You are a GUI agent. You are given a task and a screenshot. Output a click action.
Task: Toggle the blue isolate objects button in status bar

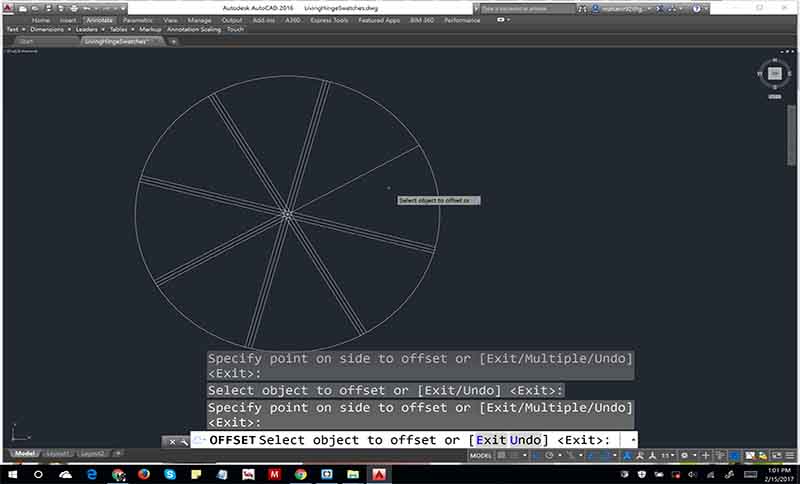tap(734, 455)
